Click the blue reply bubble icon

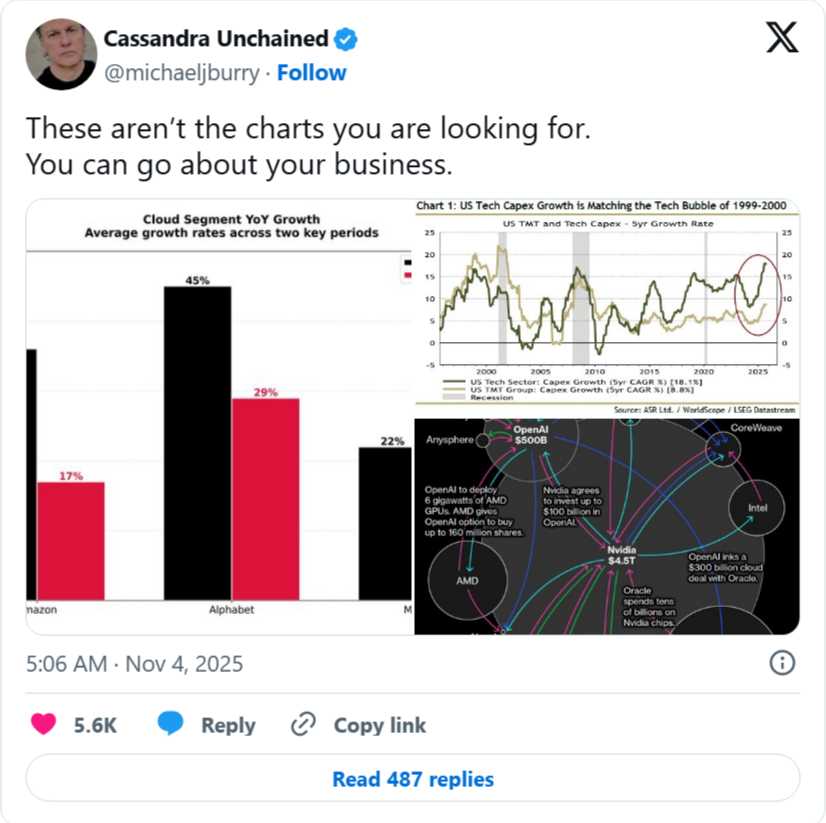point(171,723)
